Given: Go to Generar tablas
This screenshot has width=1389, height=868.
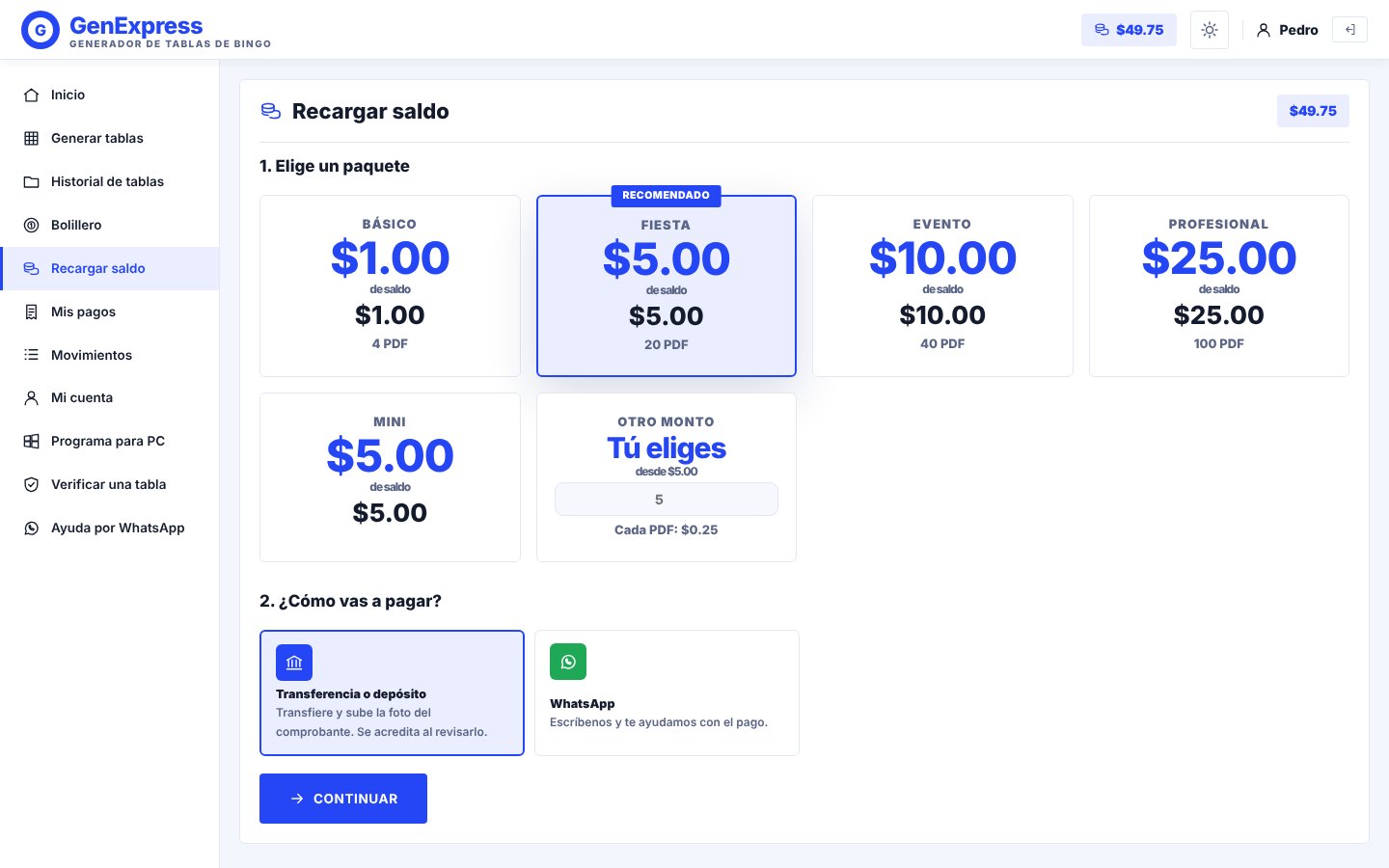Looking at the screenshot, I should 110,138.
